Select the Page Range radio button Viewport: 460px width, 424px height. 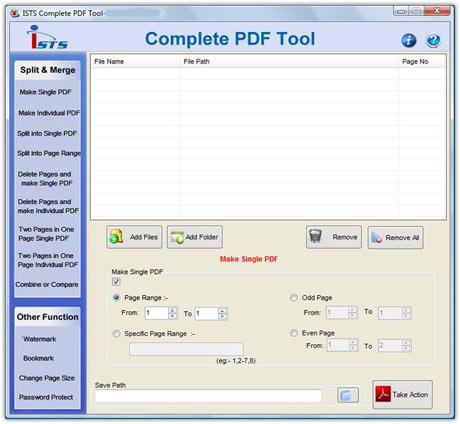[116, 298]
